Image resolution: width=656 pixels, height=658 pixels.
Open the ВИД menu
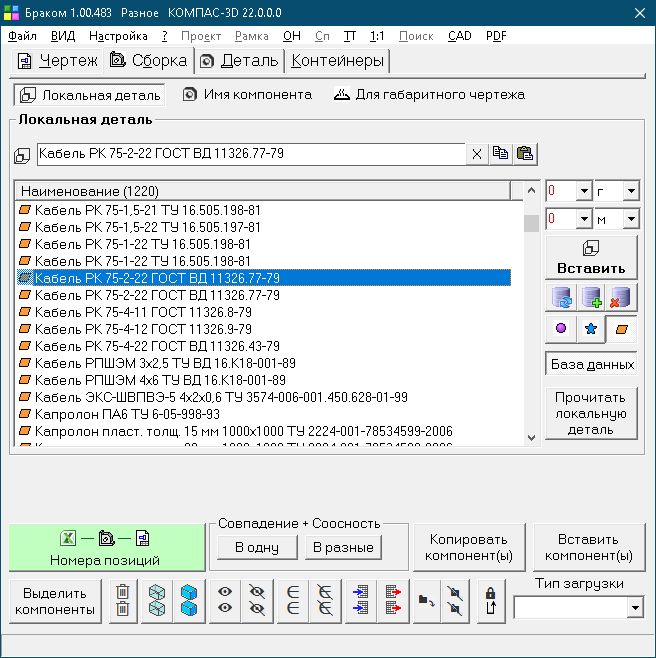pyautogui.click(x=63, y=36)
